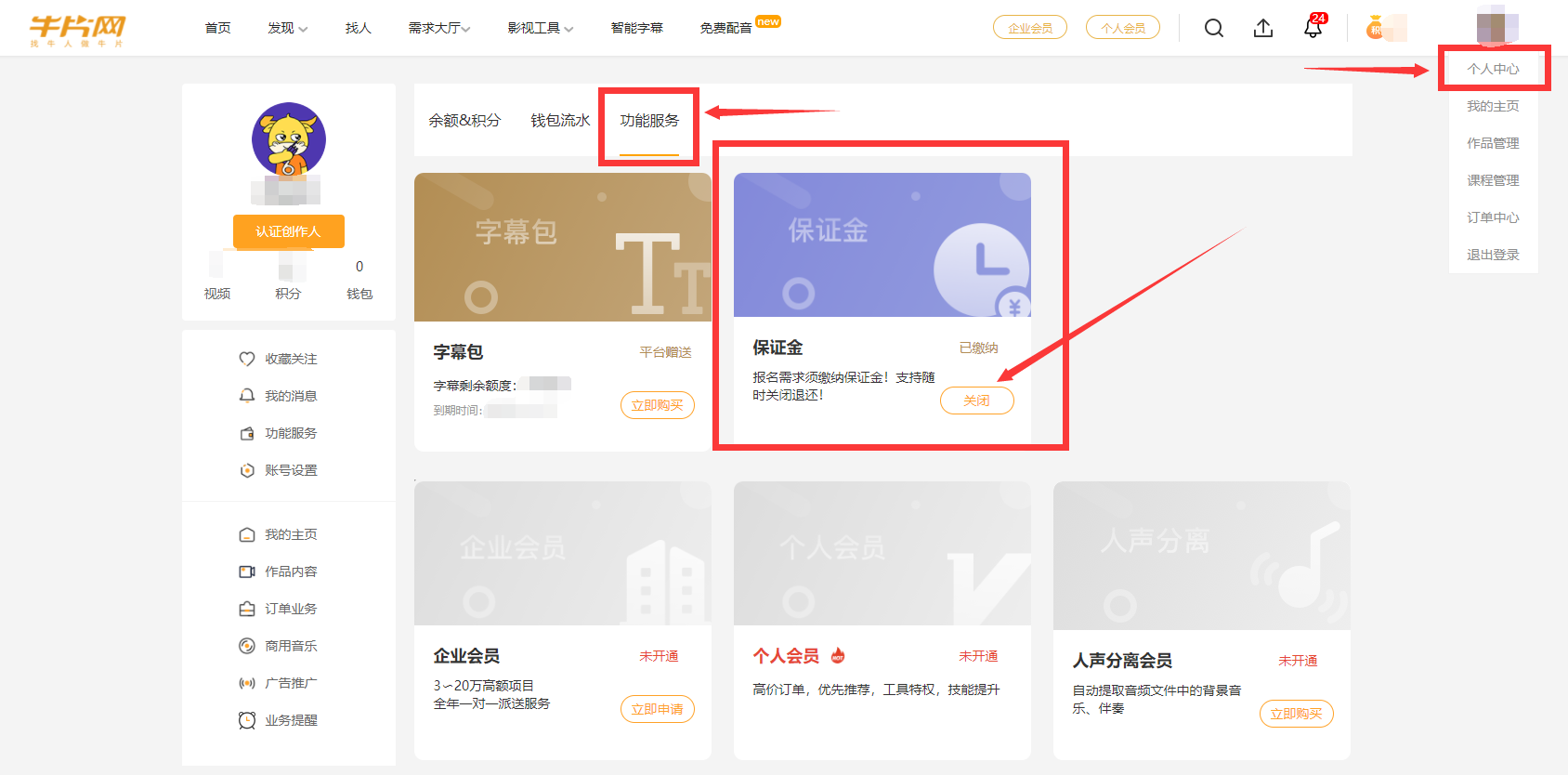Switch to the 钱包流水 tab

coord(560,121)
